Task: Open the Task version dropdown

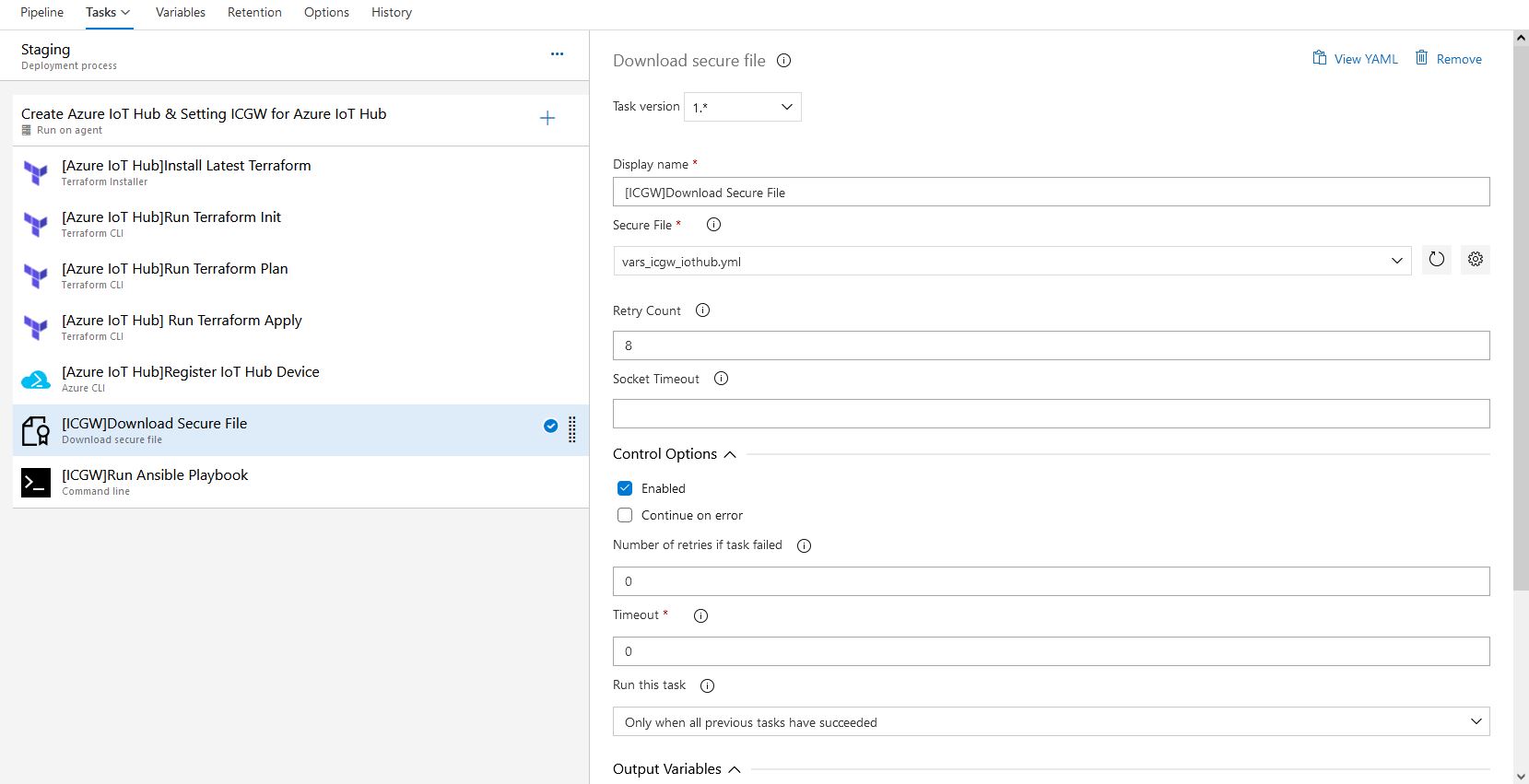Action: point(742,107)
